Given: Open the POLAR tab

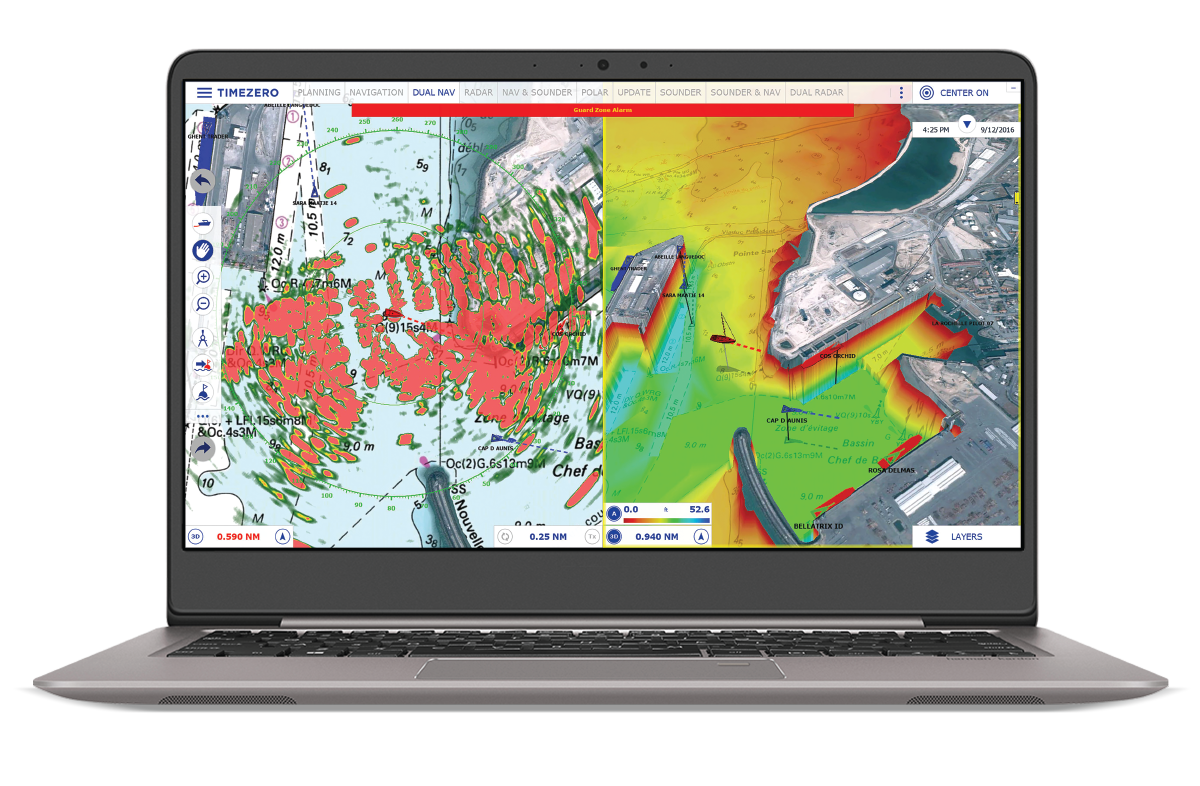Looking at the screenshot, I should click(x=595, y=92).
